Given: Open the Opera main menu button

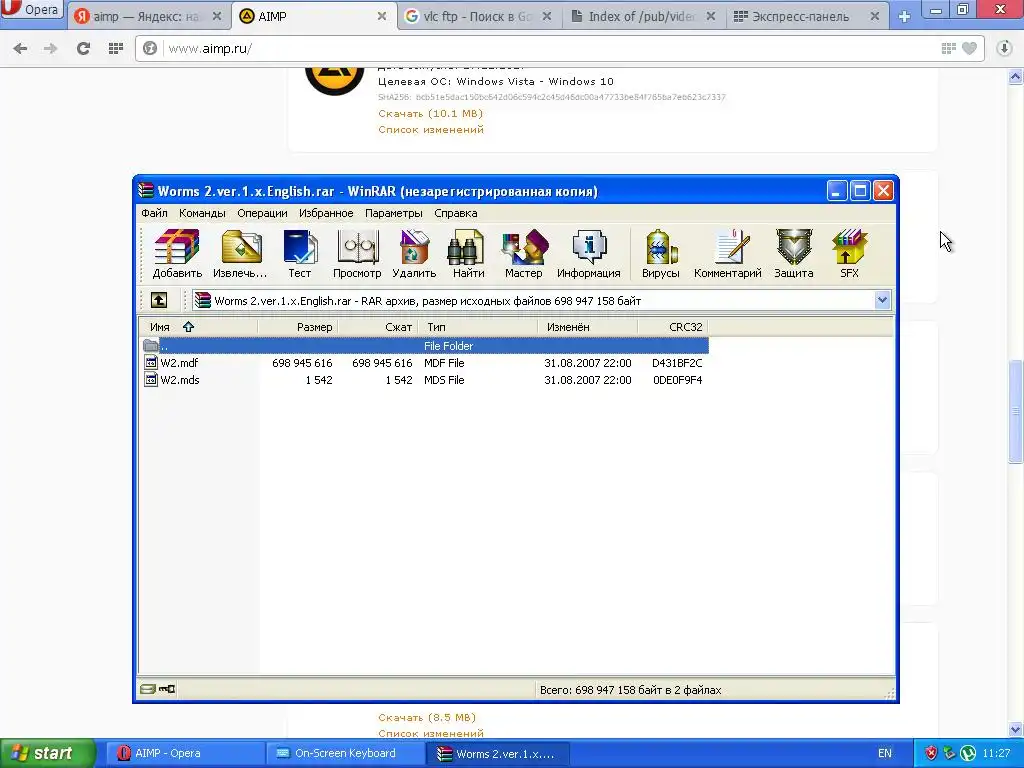Looking at the screenshot, I should click(x=31, y=9).
